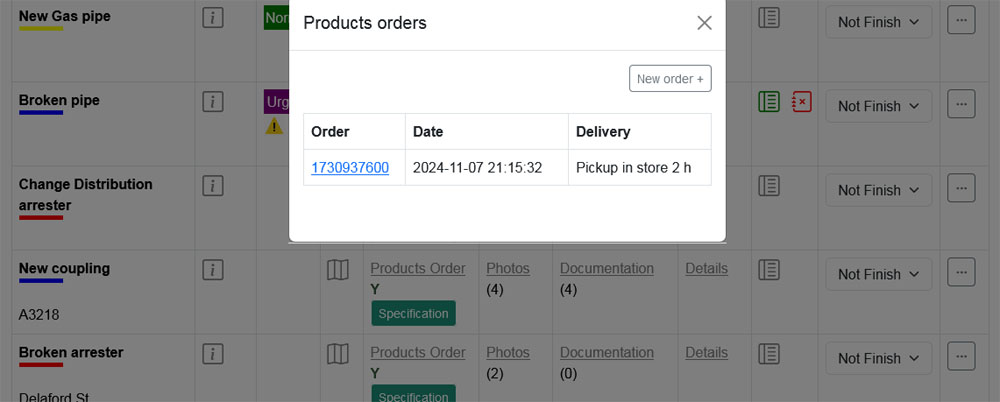This screenshot has height=402, width=1000.
Task: Close the Products orders dialog
Action: point(704,23)
